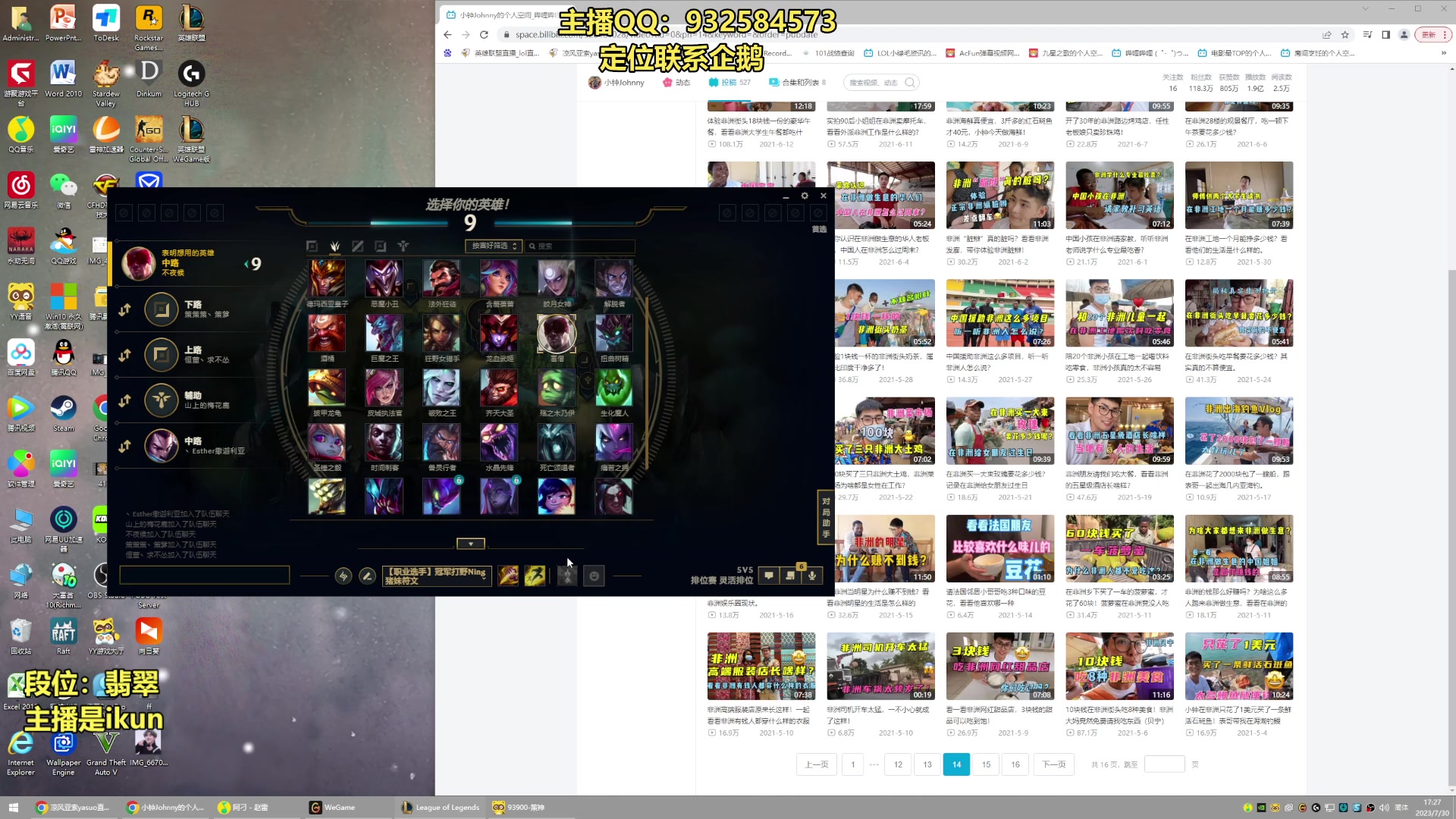Focus page jump number input
Viewport: 1456px width, 819px height.
[1165, 764]
